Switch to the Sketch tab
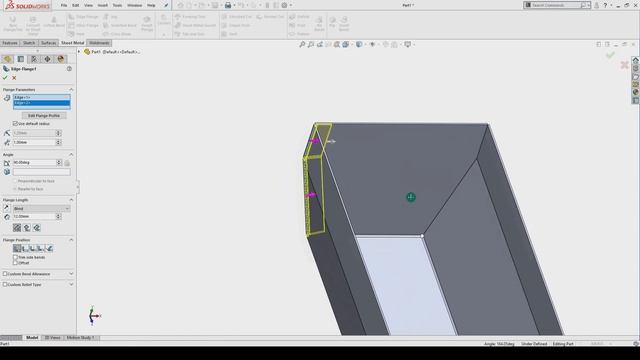This screenshot has width=640, height=360. click(x=29, y=43)
